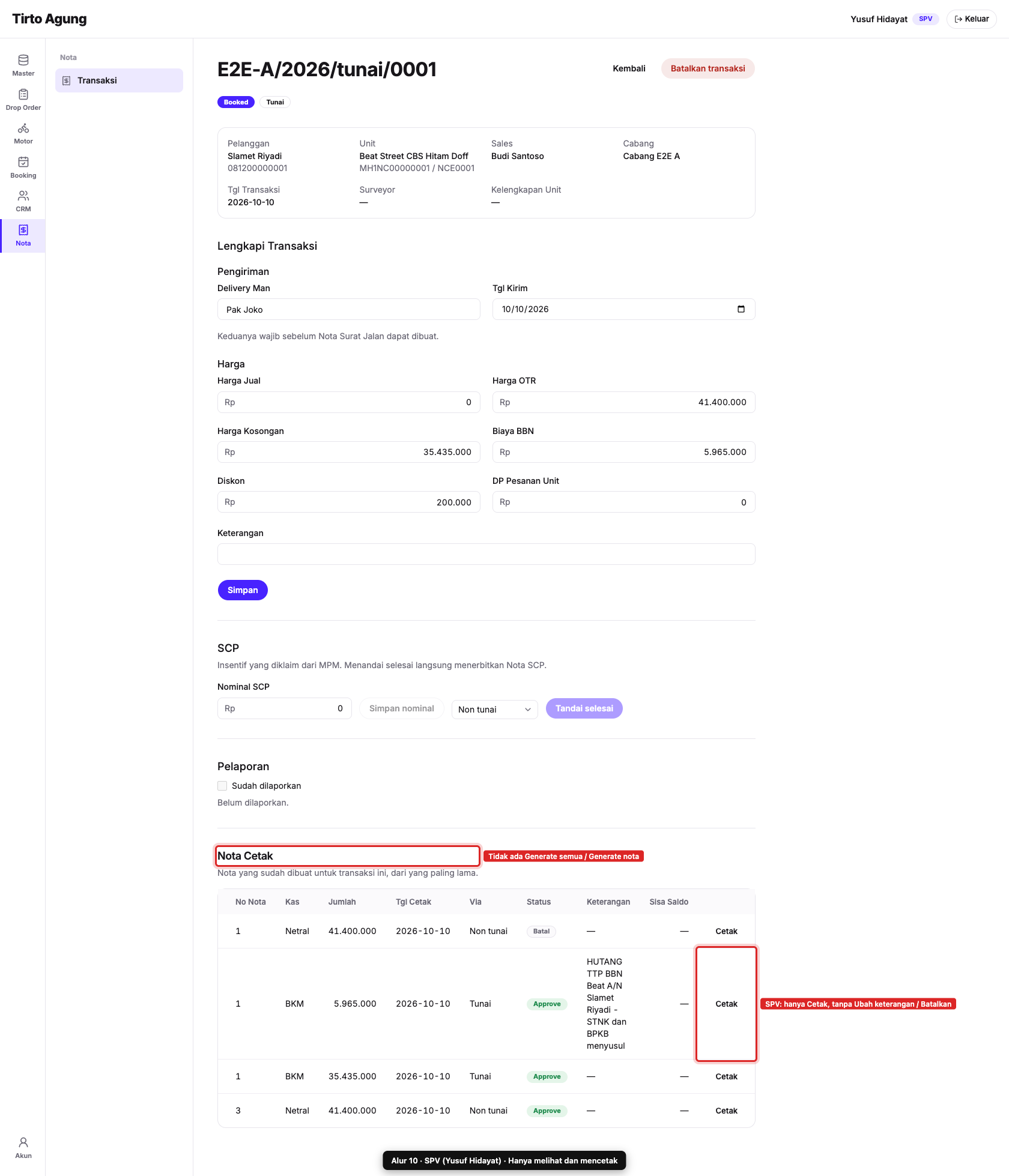Viewport: 1009px width, 1176px height.
Task: Click Cetak for the BKM 35.435.000 nota
Action: 726,1076
